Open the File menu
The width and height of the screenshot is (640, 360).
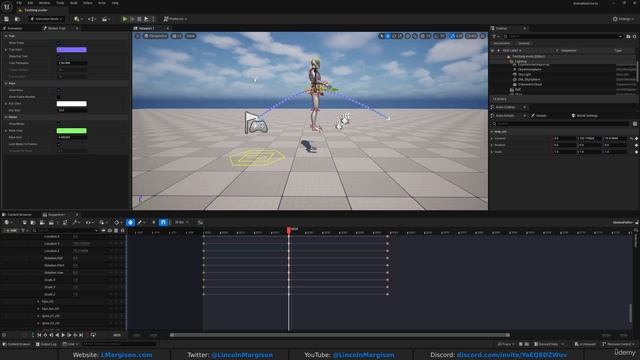point(19,3)
